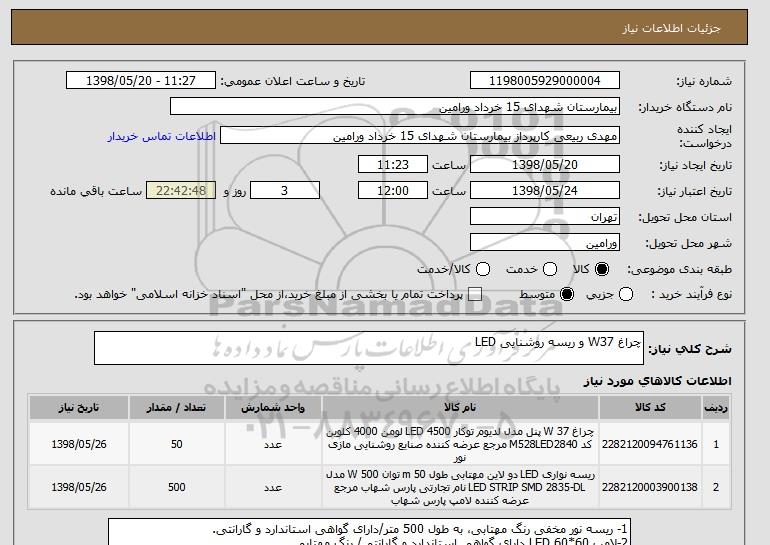
Task: Click the نام کالا column header
Action: pyautogui.click(x=460, y=408)
